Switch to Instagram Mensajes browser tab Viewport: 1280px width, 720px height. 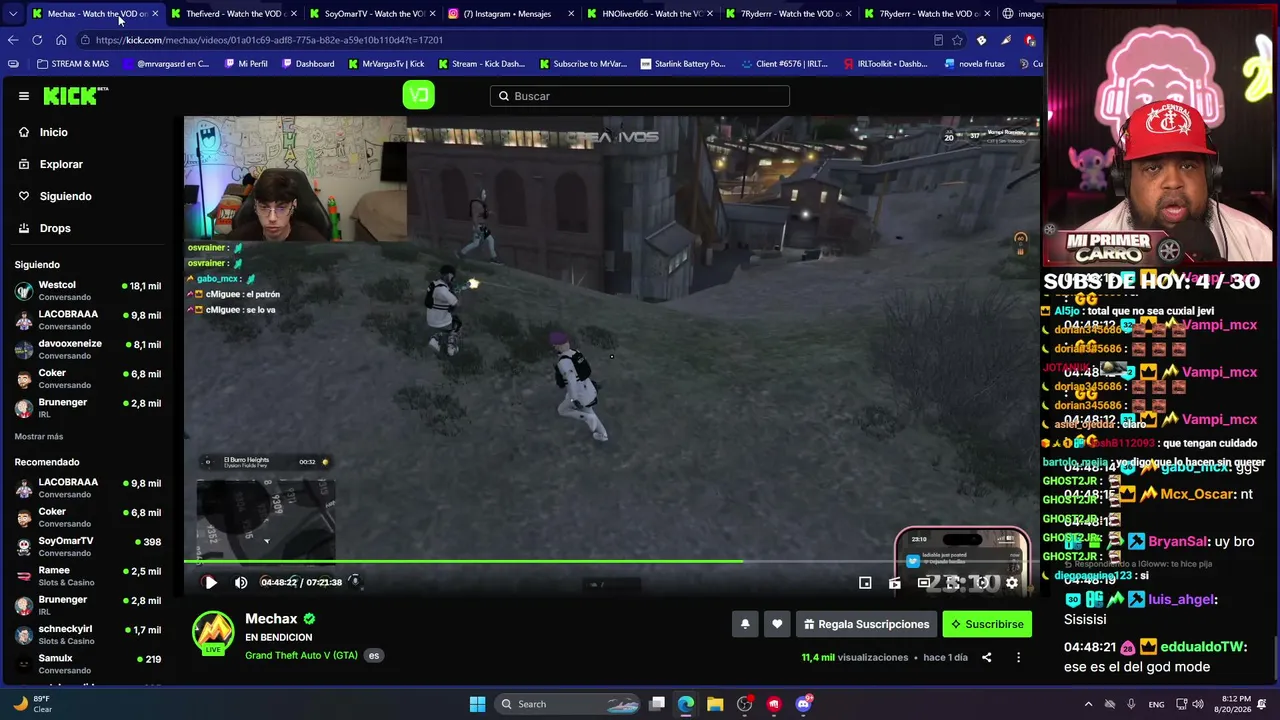[x=511, y=14]
